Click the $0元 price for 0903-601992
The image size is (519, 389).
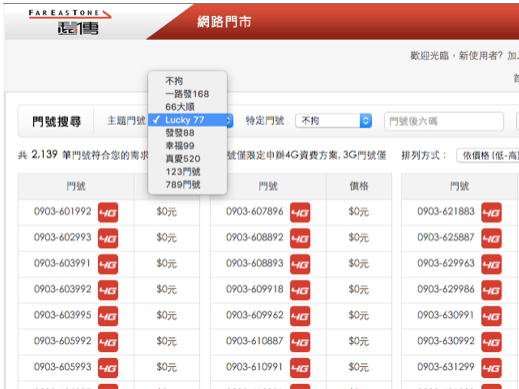pos(167,212)
